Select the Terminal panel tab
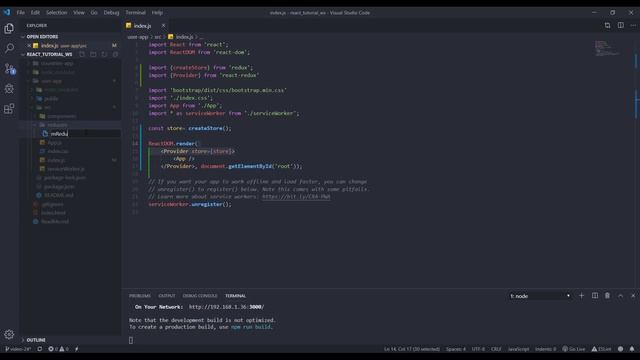This screenshot has height=360, width=640. click(x=236, y=296)
